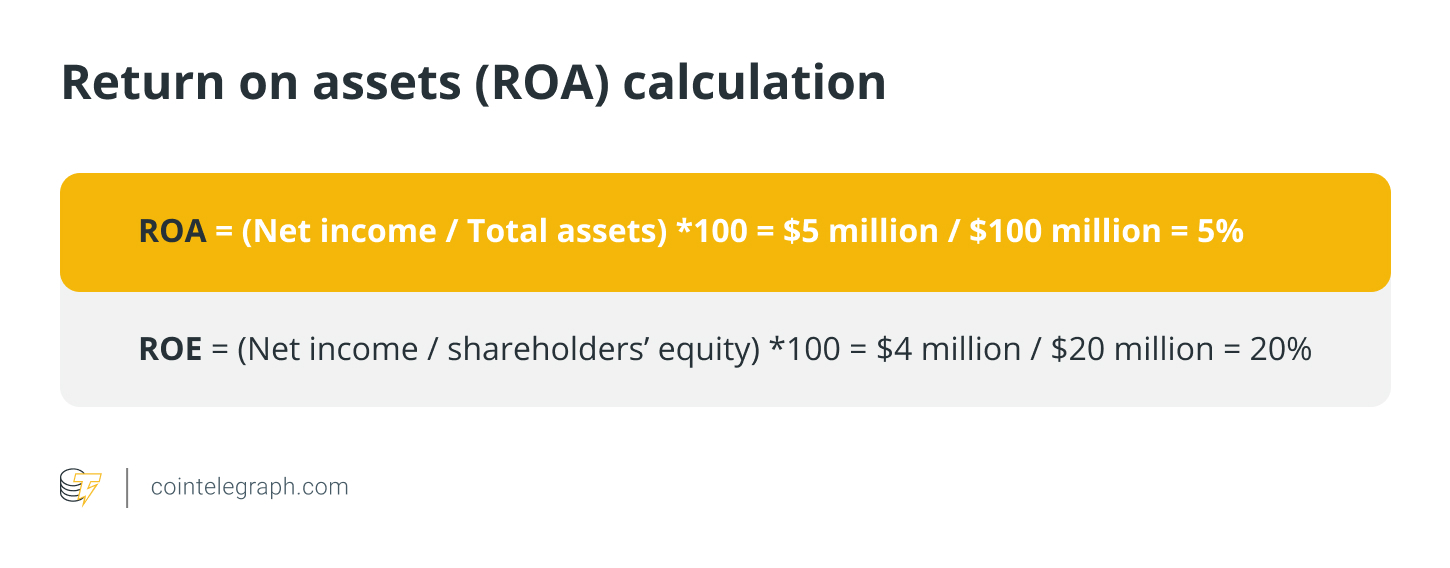Screen dimensions: 1450x568
Task: Select the bold ROA label
Action: pos(172,232)
